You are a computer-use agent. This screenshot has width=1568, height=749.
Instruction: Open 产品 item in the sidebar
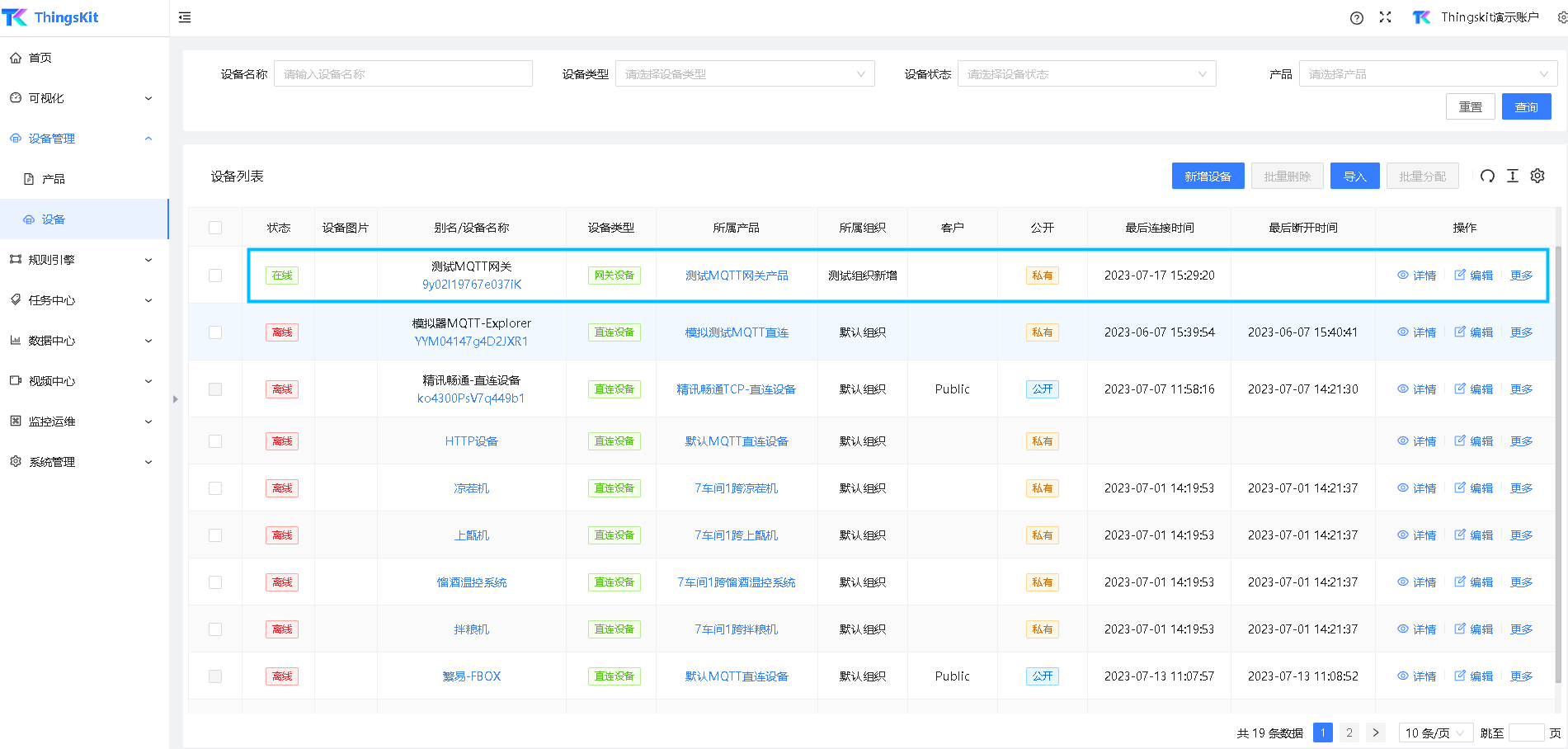[x=54, y=179]
